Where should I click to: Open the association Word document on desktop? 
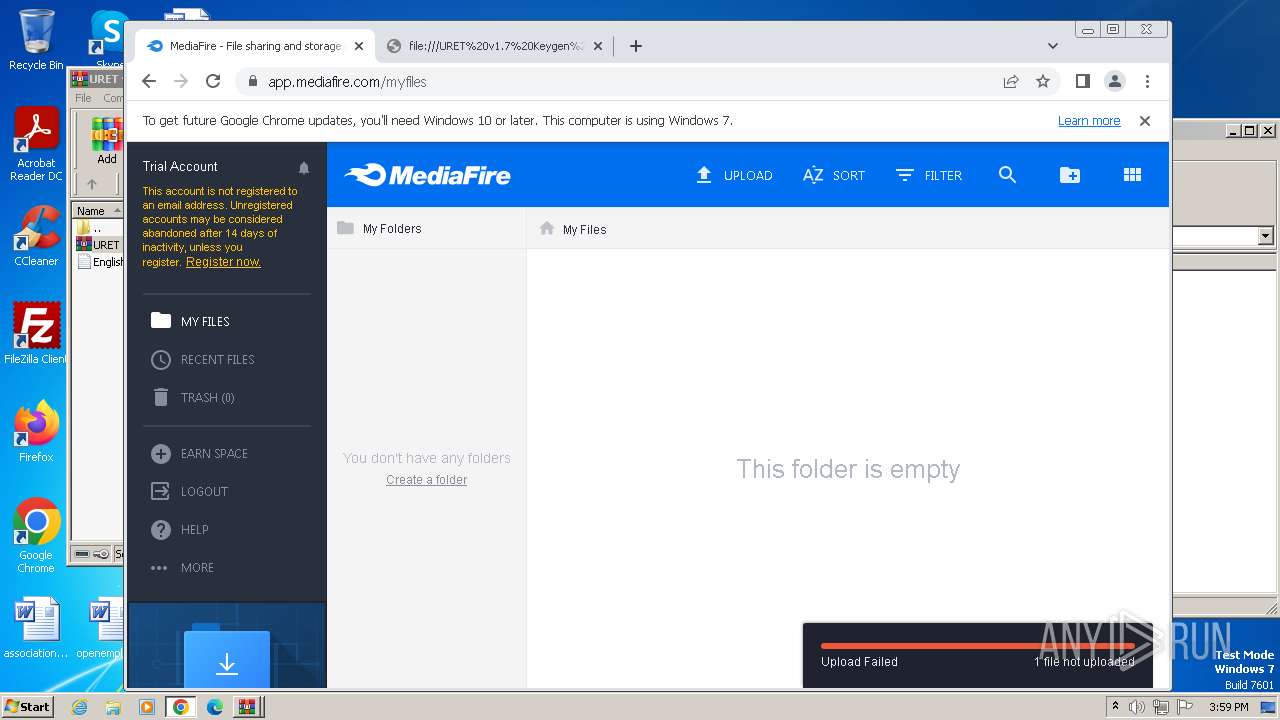click(36, 628)
